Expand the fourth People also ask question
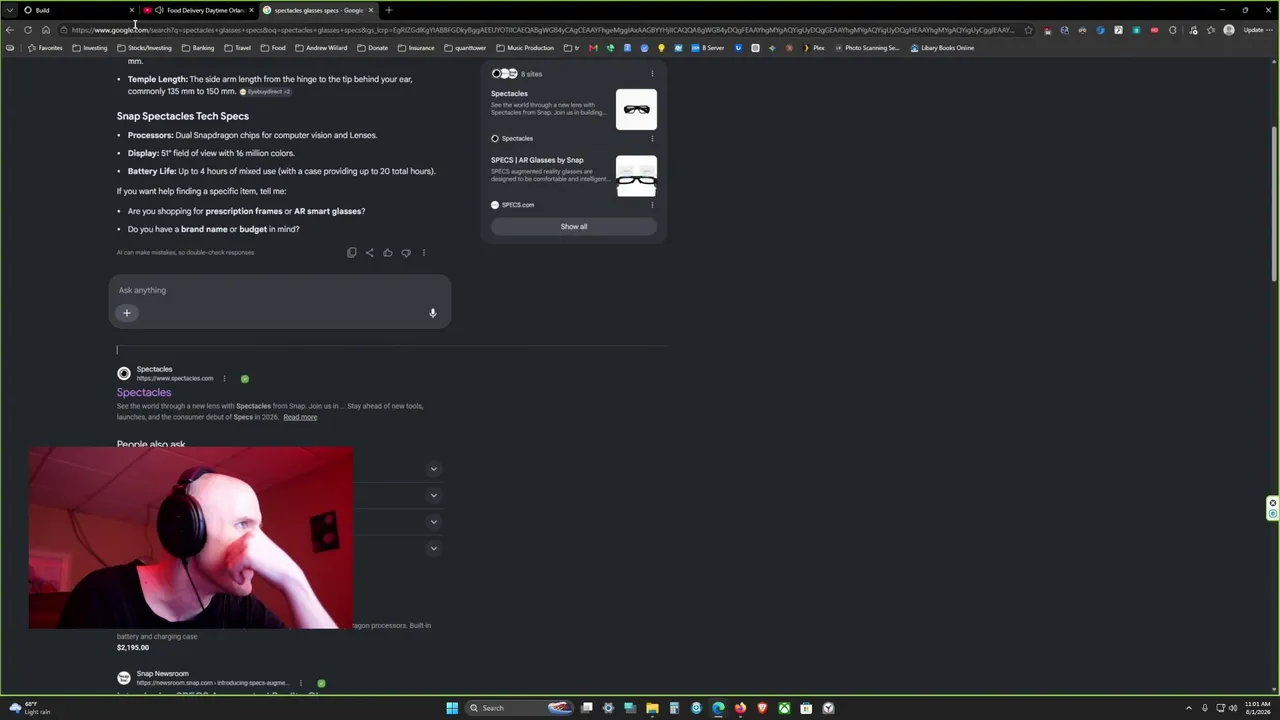The width and height of the screenshot is (1280, 720). click(x=433, y=548)
